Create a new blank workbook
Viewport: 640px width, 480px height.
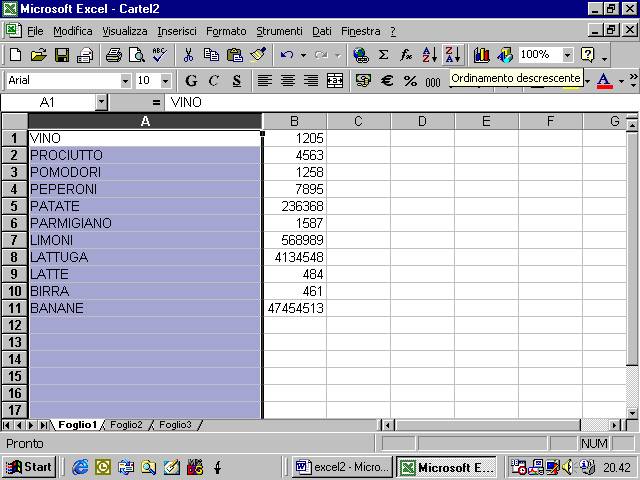16,55
